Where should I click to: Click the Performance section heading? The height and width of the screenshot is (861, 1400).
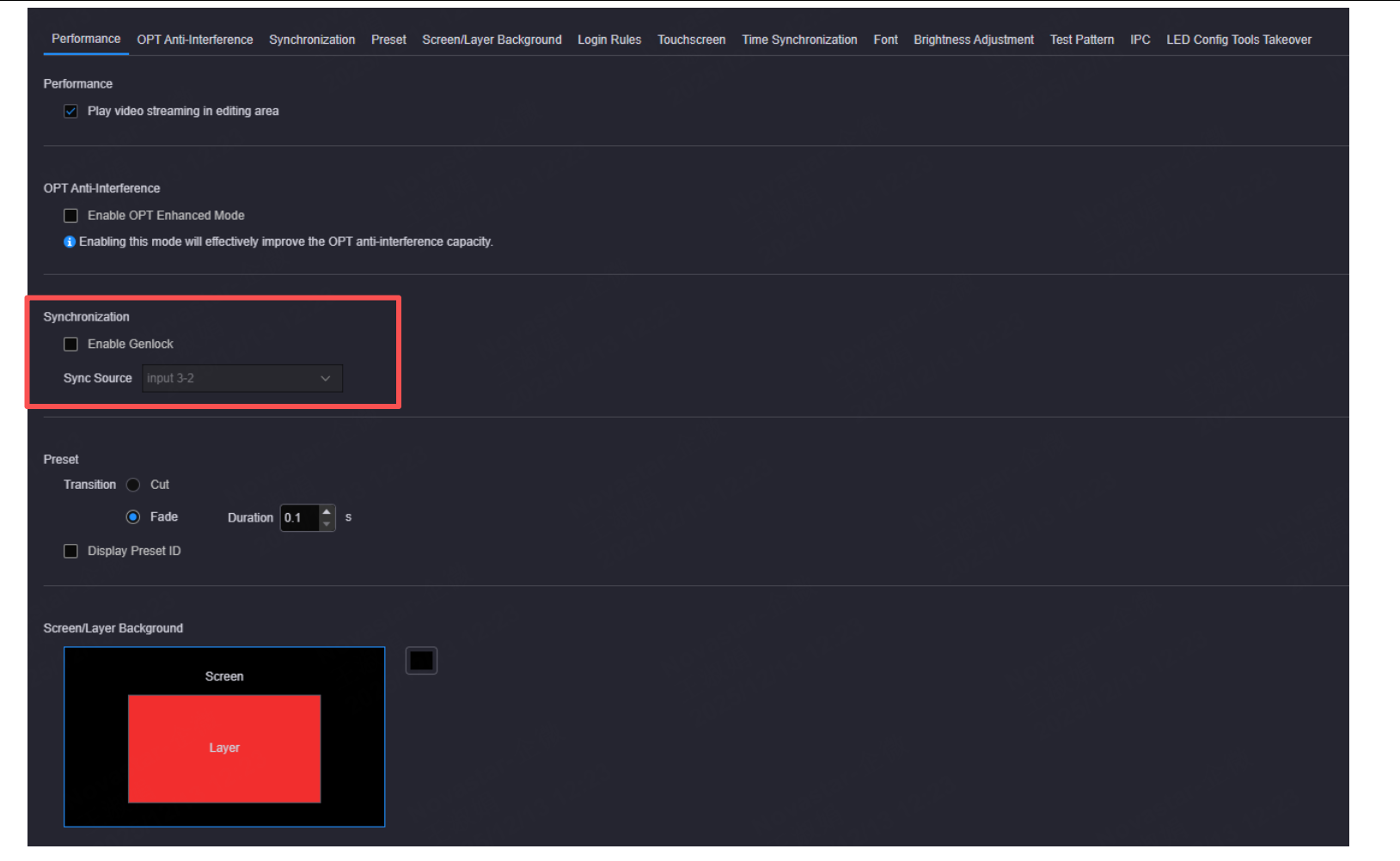click(x=78, y=83)
